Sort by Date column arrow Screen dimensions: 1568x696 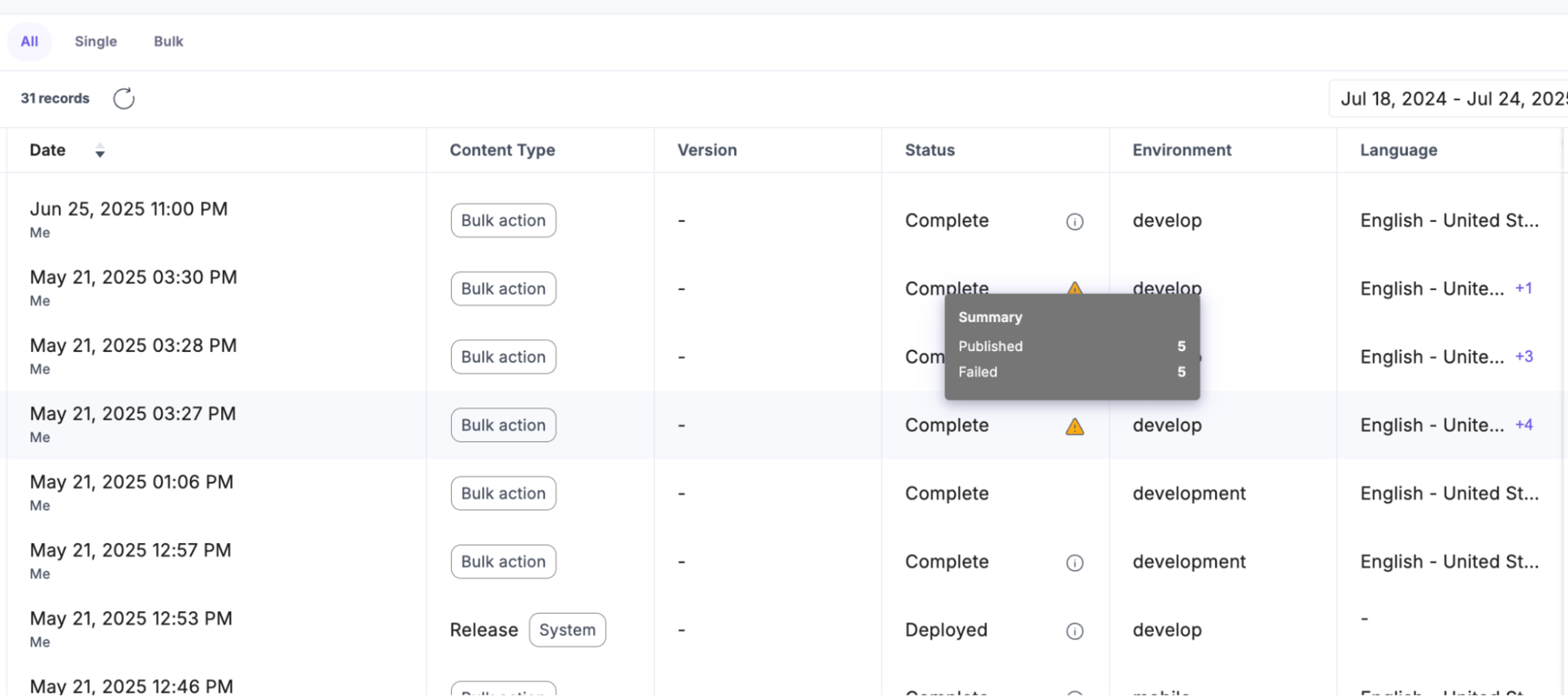[100, 150]
